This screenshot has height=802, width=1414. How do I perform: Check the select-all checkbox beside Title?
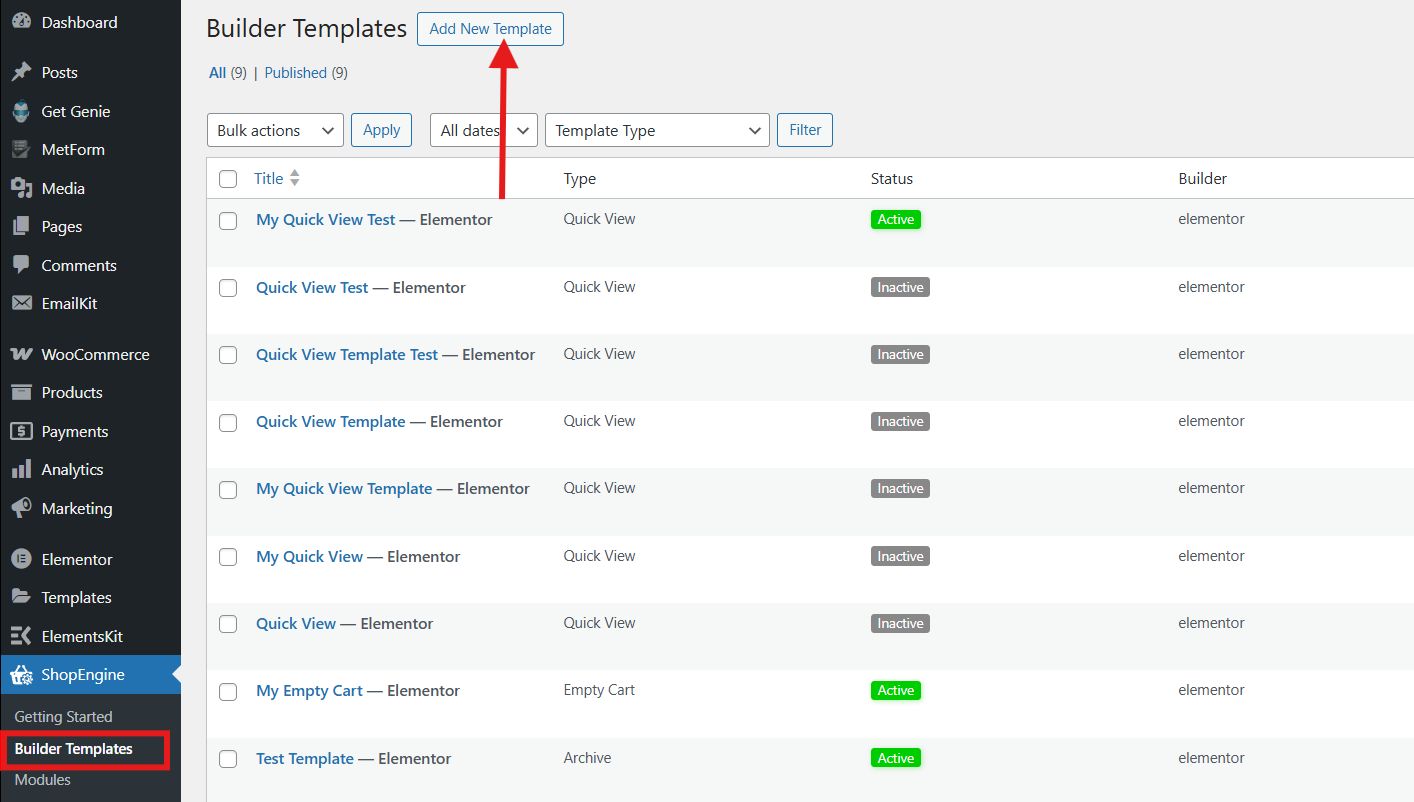tap(228, 179)
